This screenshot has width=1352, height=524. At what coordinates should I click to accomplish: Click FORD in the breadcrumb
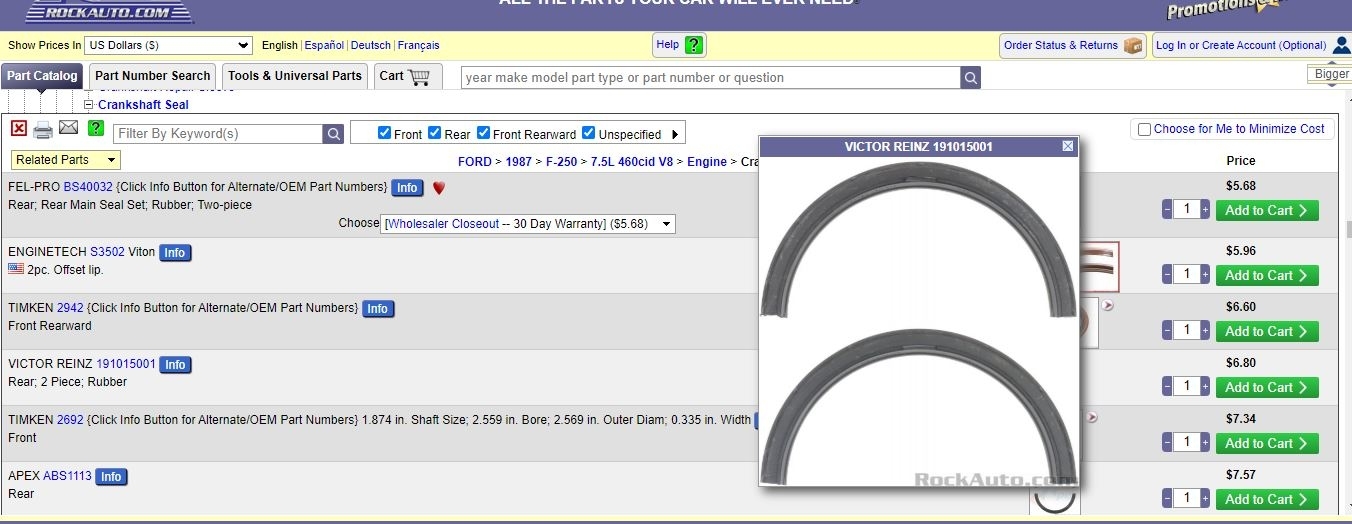pyautogui.click(x=475, y=162)
